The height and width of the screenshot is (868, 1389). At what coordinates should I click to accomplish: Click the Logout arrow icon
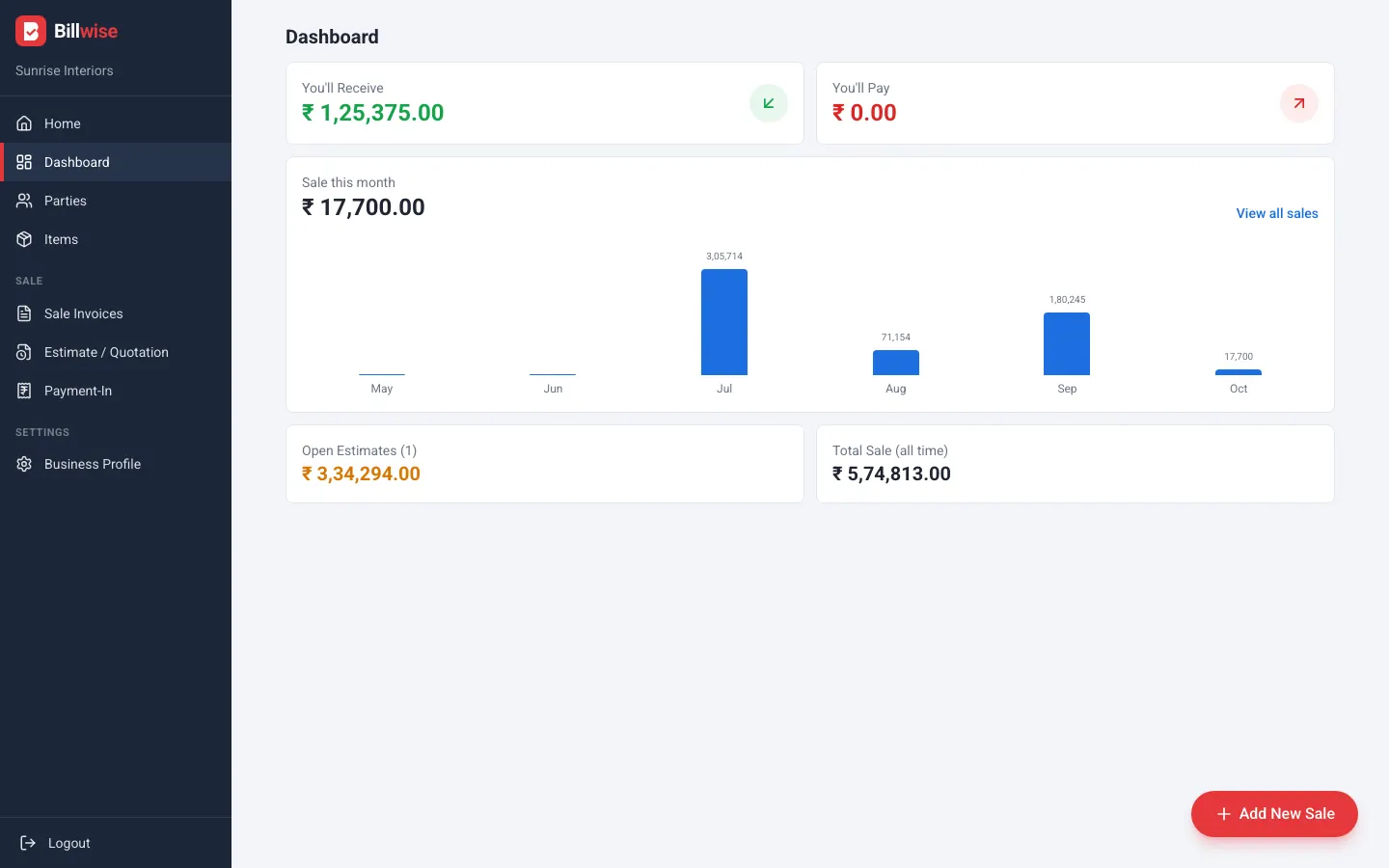click(28, 843)
